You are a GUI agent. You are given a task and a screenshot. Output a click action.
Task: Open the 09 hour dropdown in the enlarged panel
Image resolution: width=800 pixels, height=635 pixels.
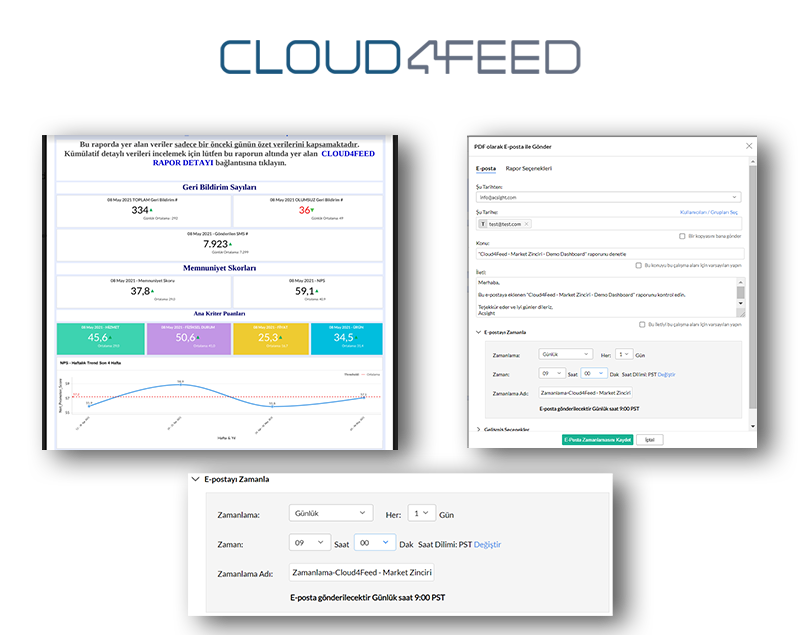click(309, 543)
